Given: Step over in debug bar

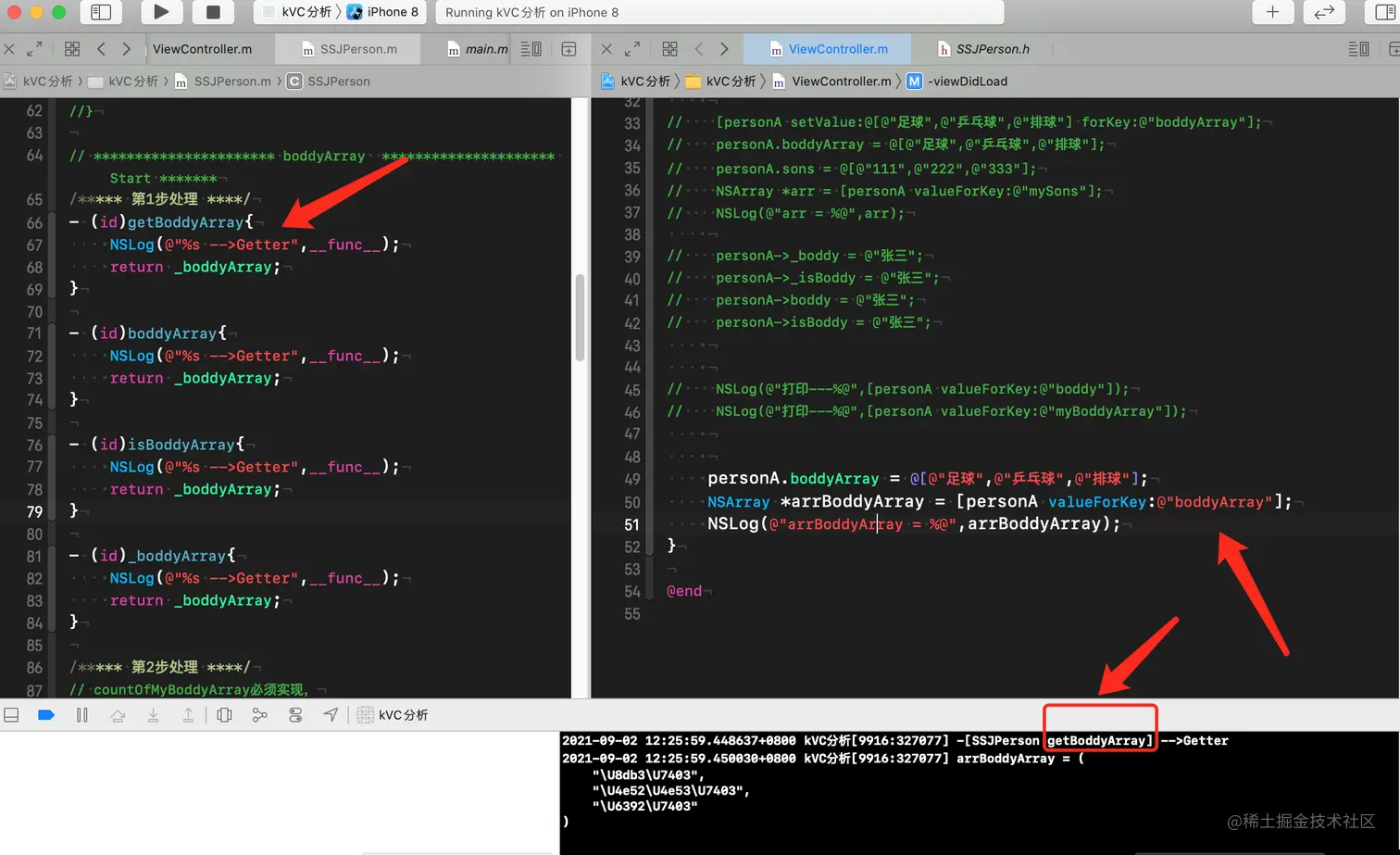Looking at the screenshot, I should click(x=118, y=715).
